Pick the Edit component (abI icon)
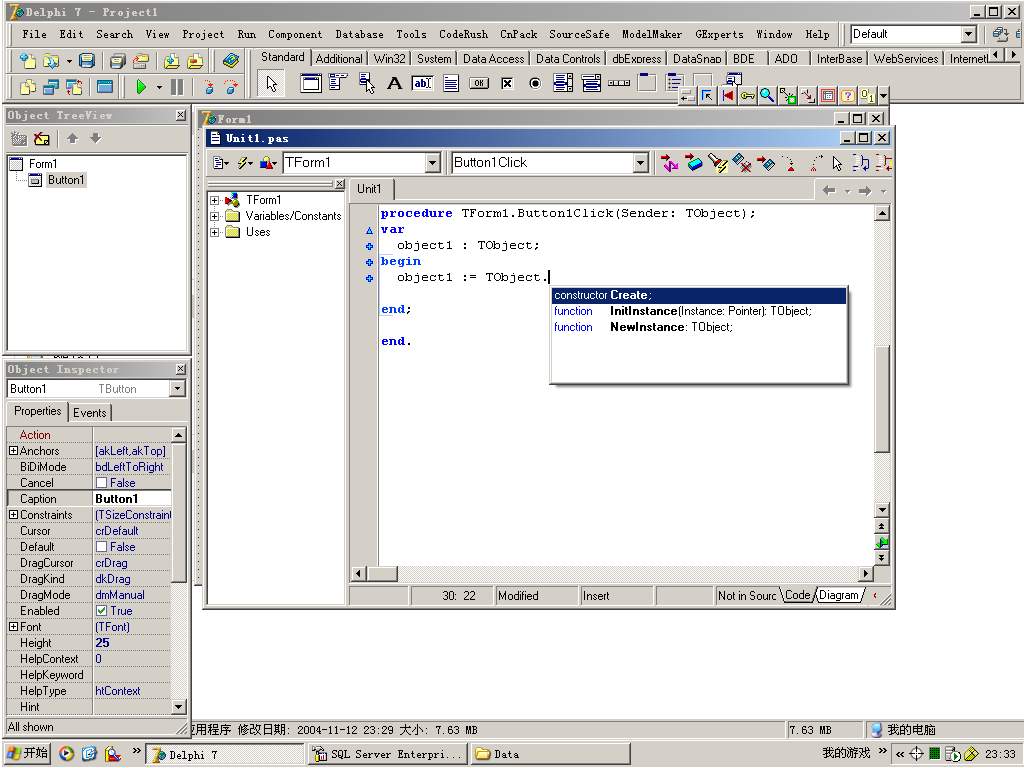Screen dimensions: 1024x768 422,84
